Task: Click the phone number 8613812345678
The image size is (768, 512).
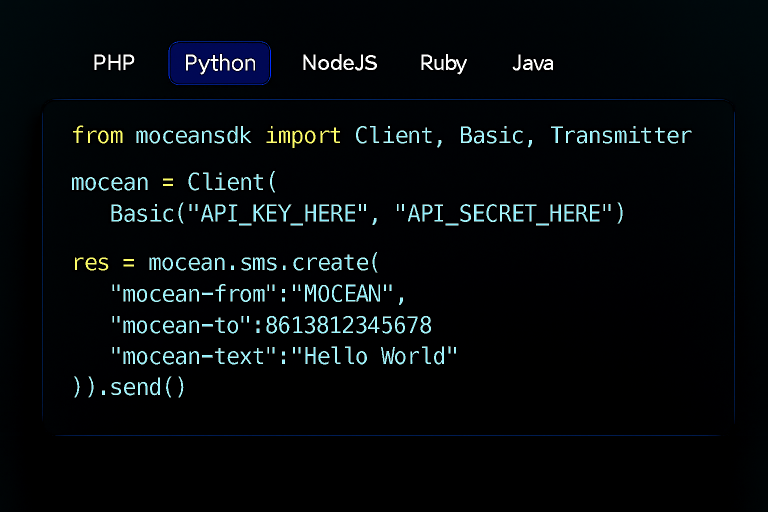Action: click(348, 326)
